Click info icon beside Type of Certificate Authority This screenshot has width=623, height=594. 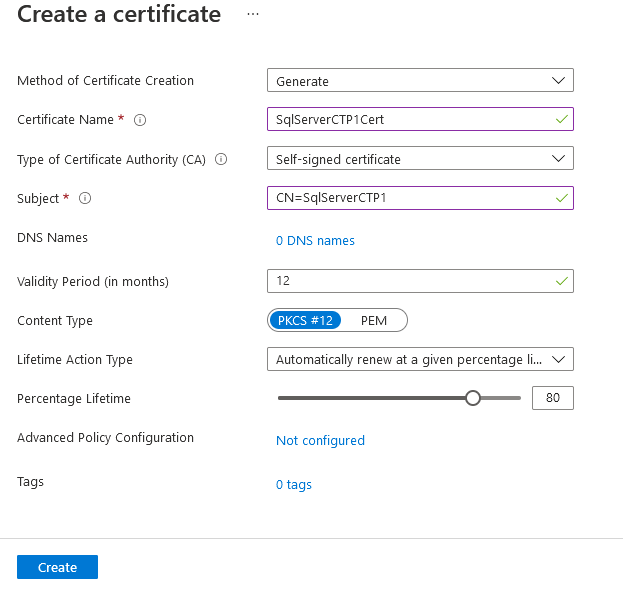221,159
